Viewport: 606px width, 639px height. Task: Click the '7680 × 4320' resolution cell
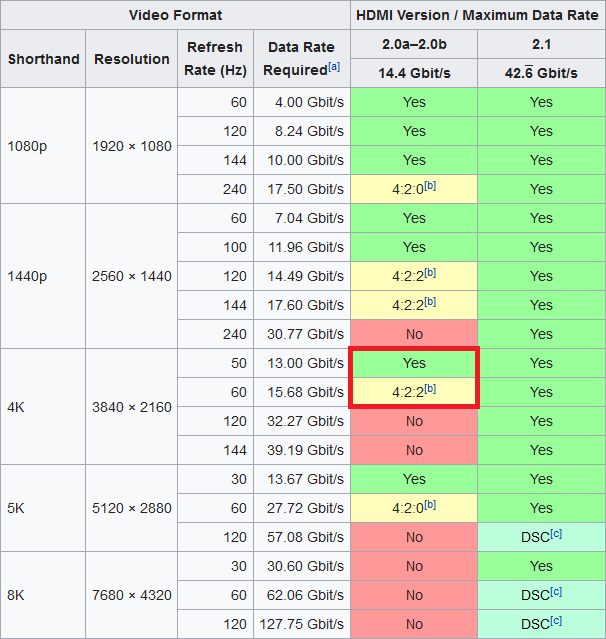132,595
